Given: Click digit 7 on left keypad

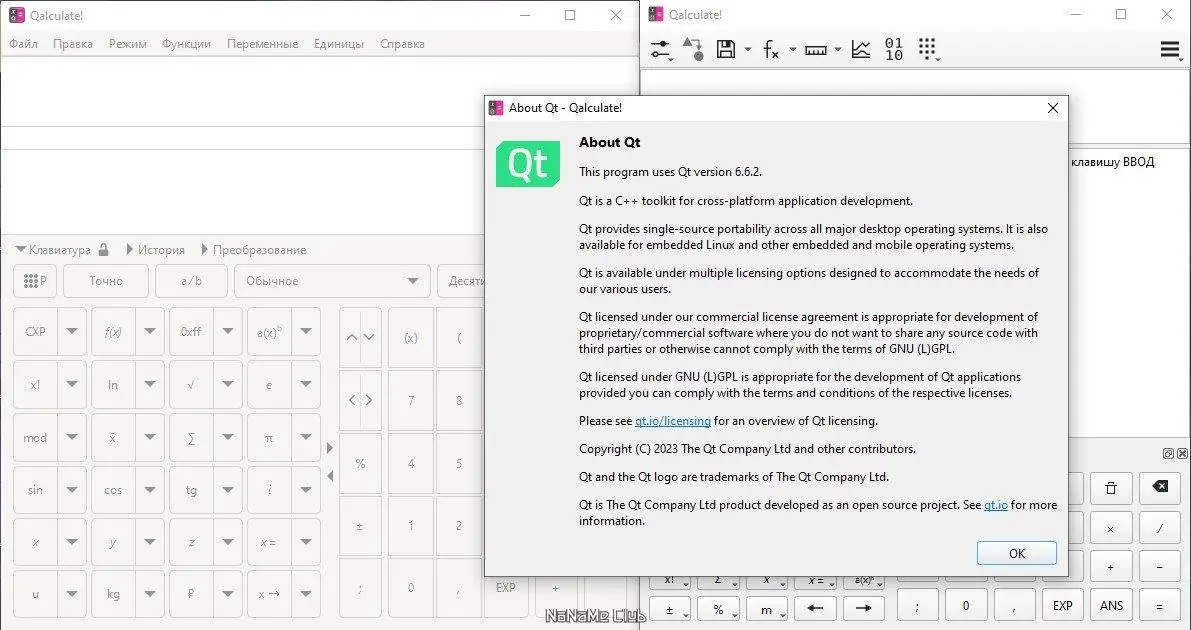Looking at the screenshot, I should pyautogui.click(x=411, y=400).
